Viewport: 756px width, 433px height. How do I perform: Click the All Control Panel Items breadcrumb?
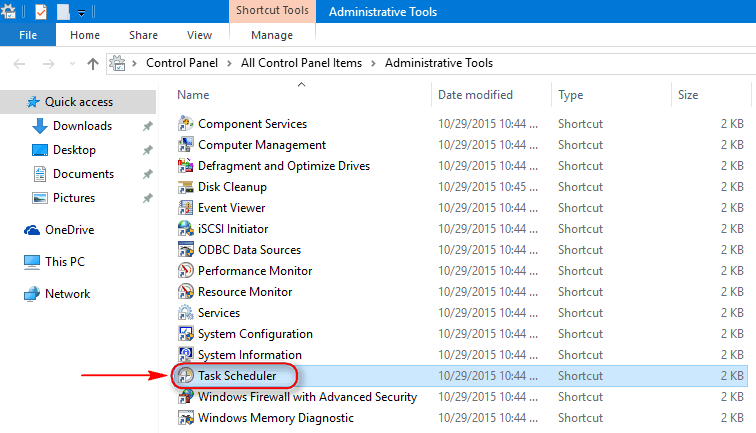[x=301, y=63]
